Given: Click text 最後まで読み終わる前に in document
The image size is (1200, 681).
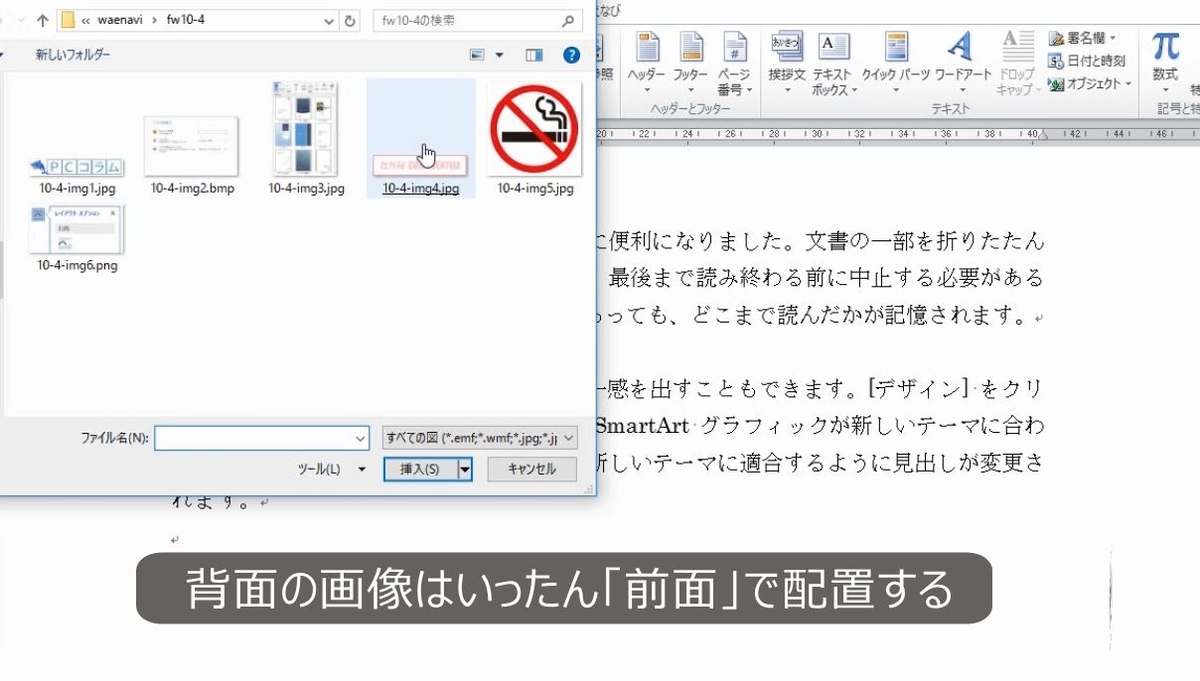Looking at the screenshot, I should point(721,277).
